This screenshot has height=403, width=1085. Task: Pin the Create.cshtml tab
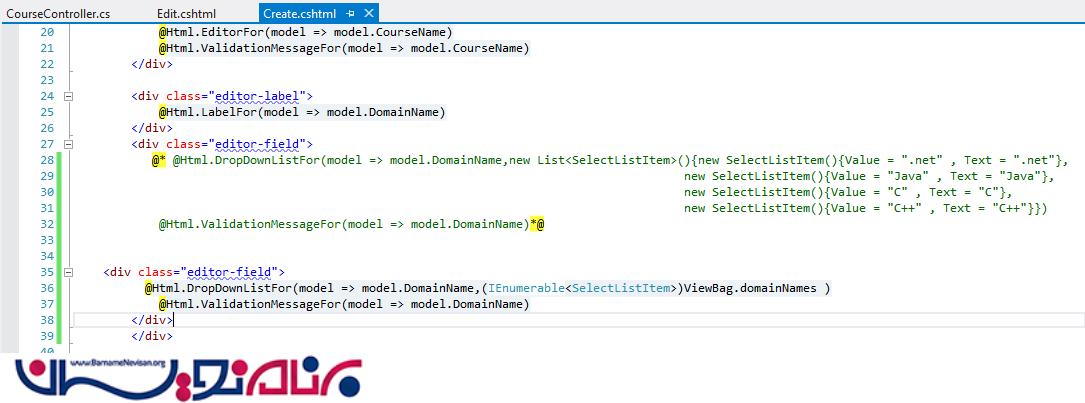(x=352, y=13)
